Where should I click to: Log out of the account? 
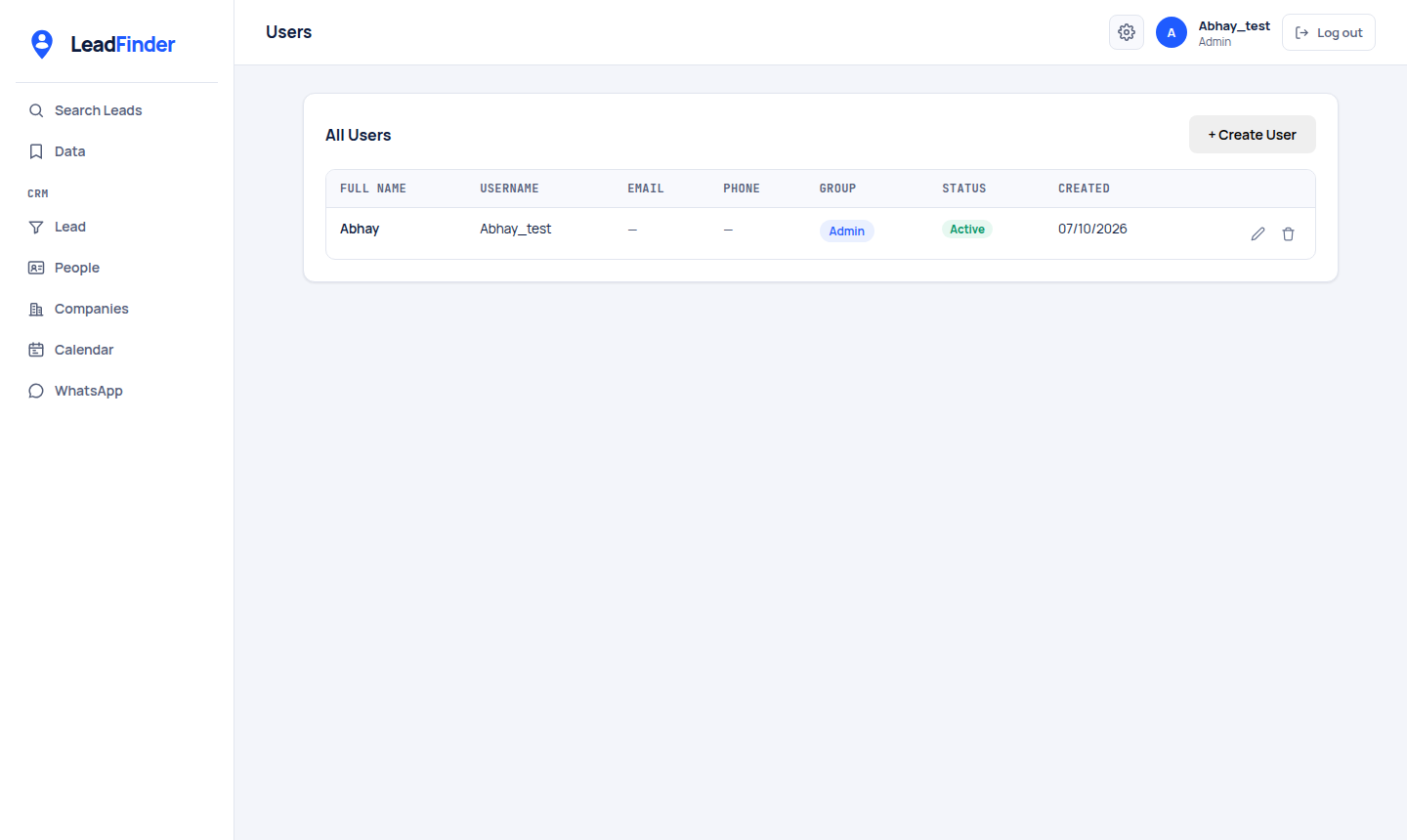(x=1329, y=32)
